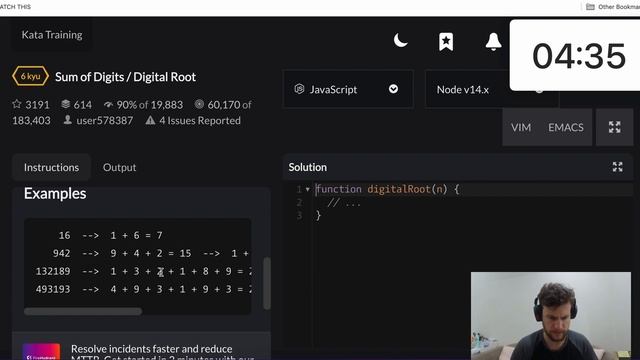This screenshot has width=640, height=360.
Task: Click the Sum of Digits / Digital Root title
Action: (125, 77)
